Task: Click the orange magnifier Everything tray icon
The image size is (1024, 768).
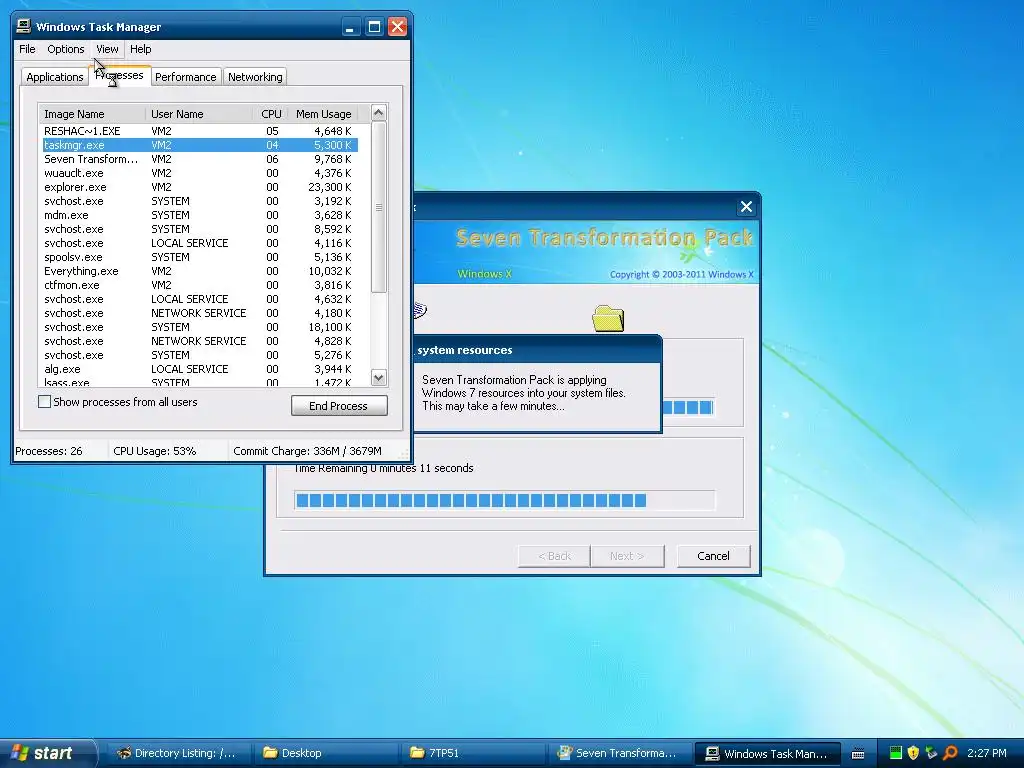Action: pos(950,753)
